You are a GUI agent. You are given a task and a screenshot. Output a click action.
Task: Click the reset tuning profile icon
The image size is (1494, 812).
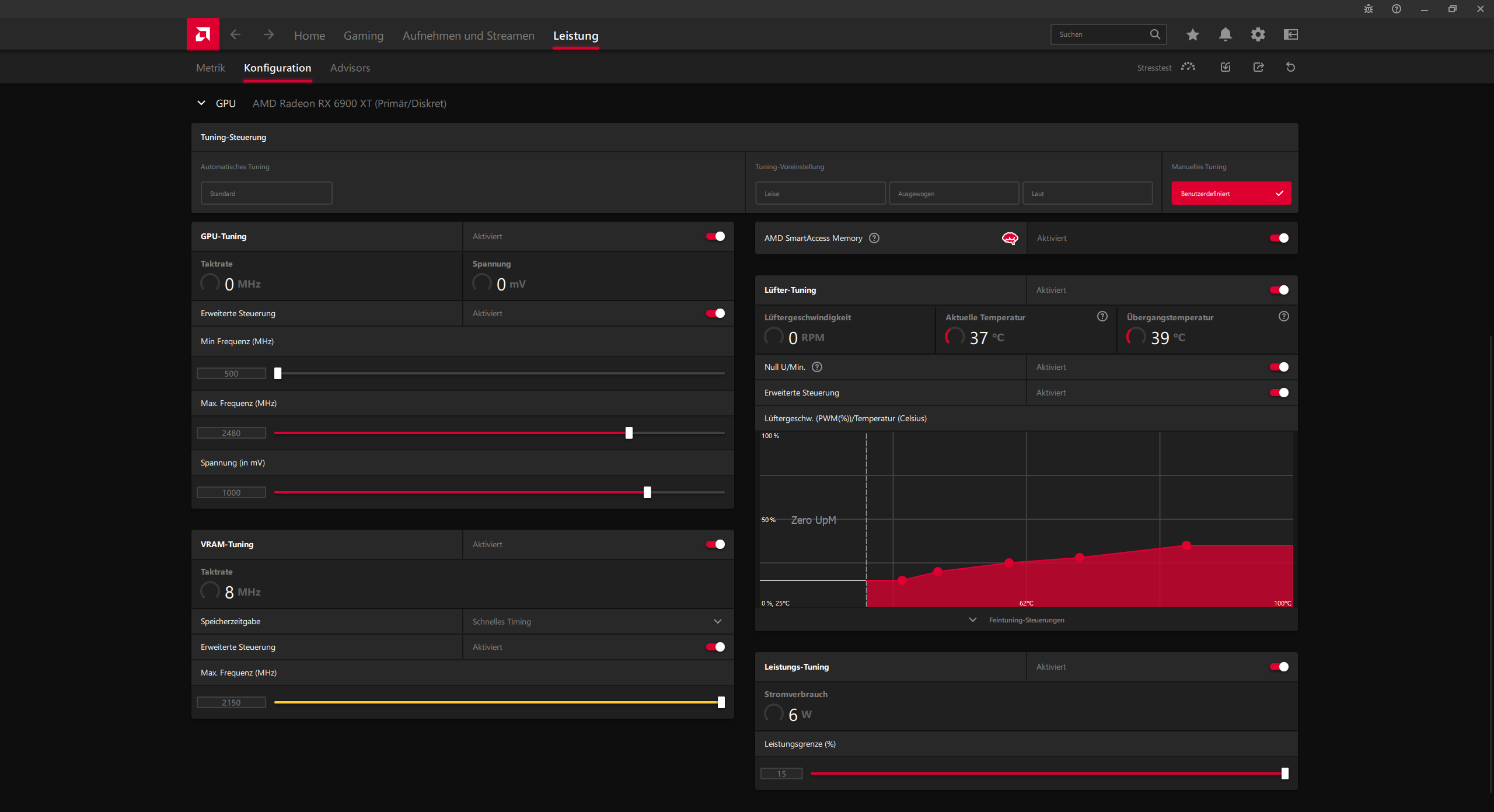1290,67
